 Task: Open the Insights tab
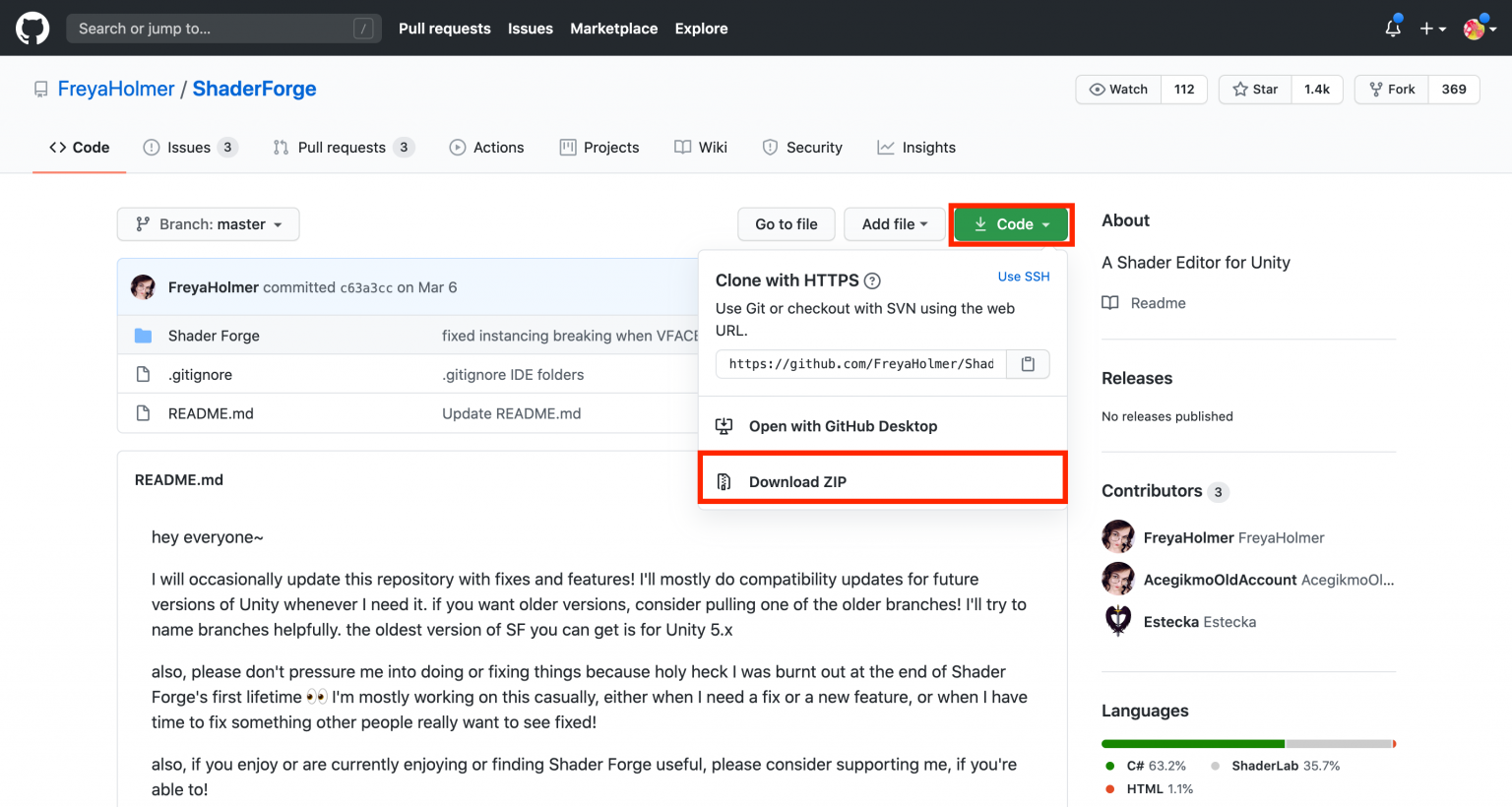click(916, 148)
